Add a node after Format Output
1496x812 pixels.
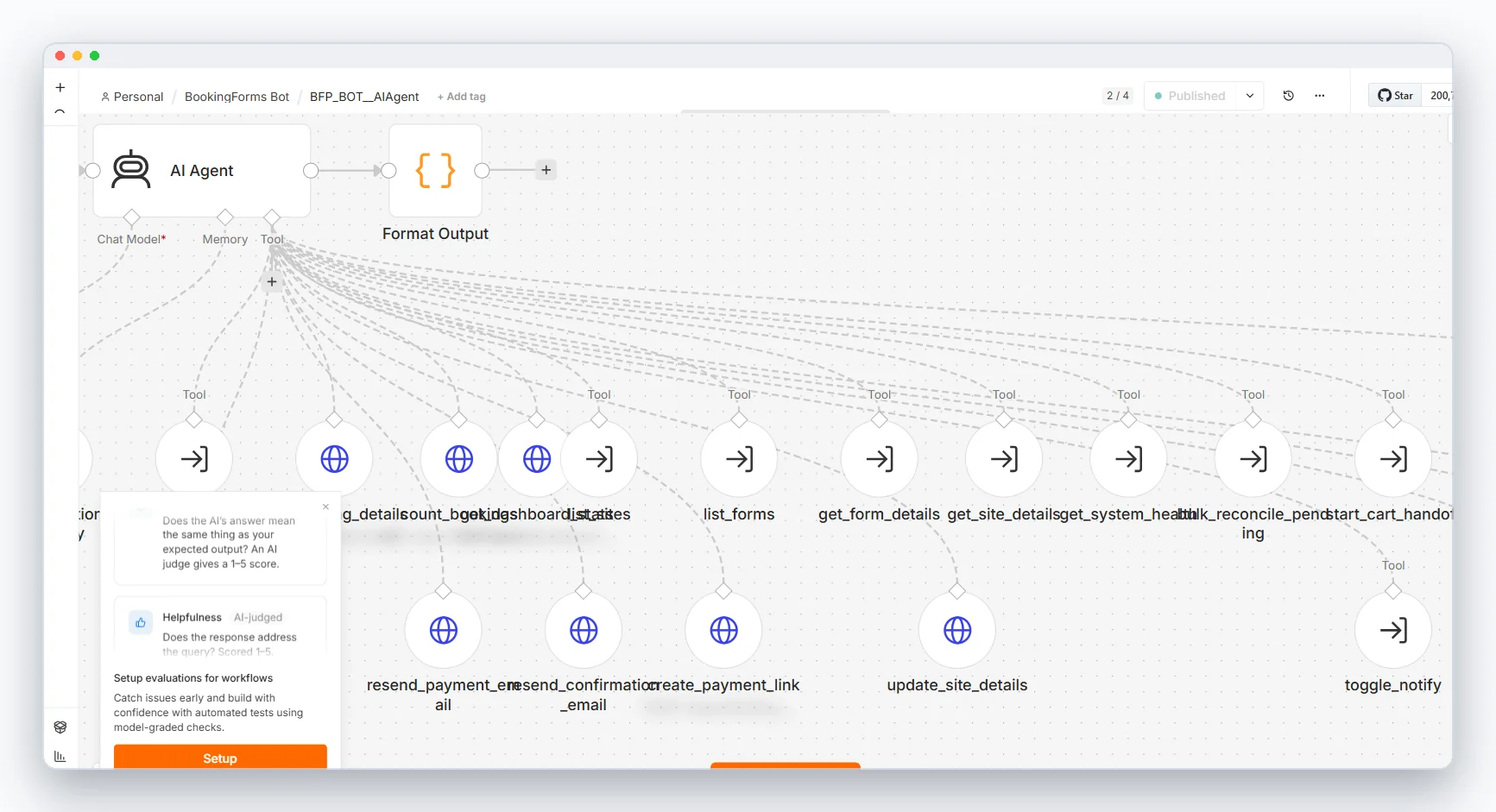point(546,170)
